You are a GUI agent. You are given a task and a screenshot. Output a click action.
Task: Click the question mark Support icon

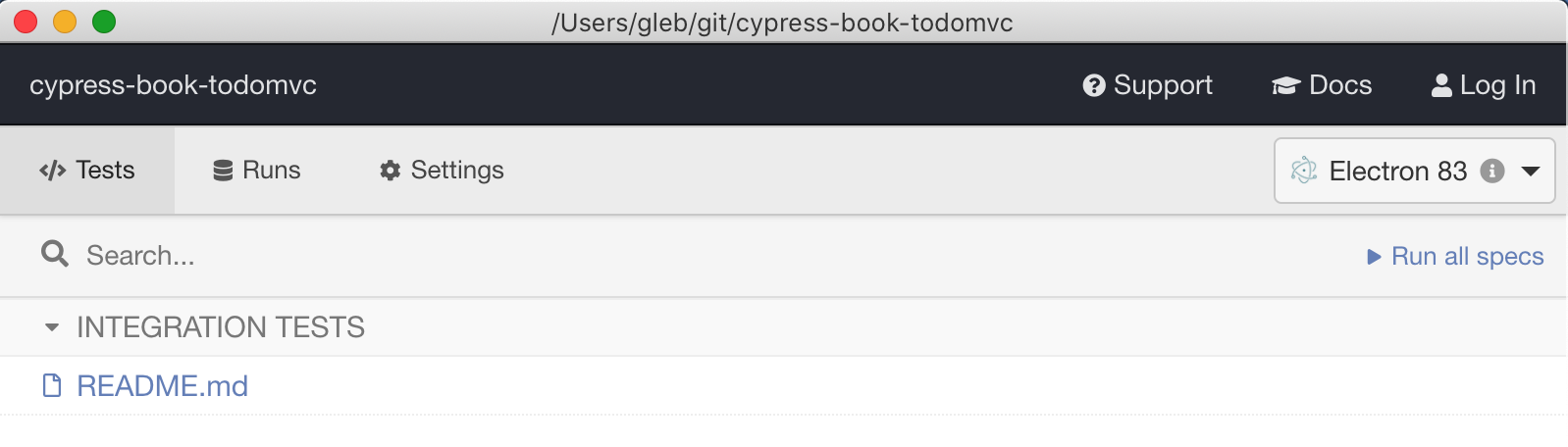click(x=1093, y=86)
